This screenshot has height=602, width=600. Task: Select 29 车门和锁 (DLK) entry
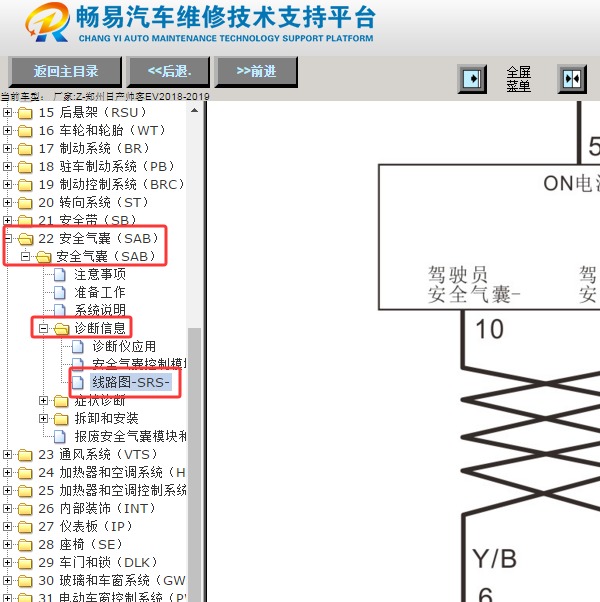pyautogui.click(x=98, y=563)
